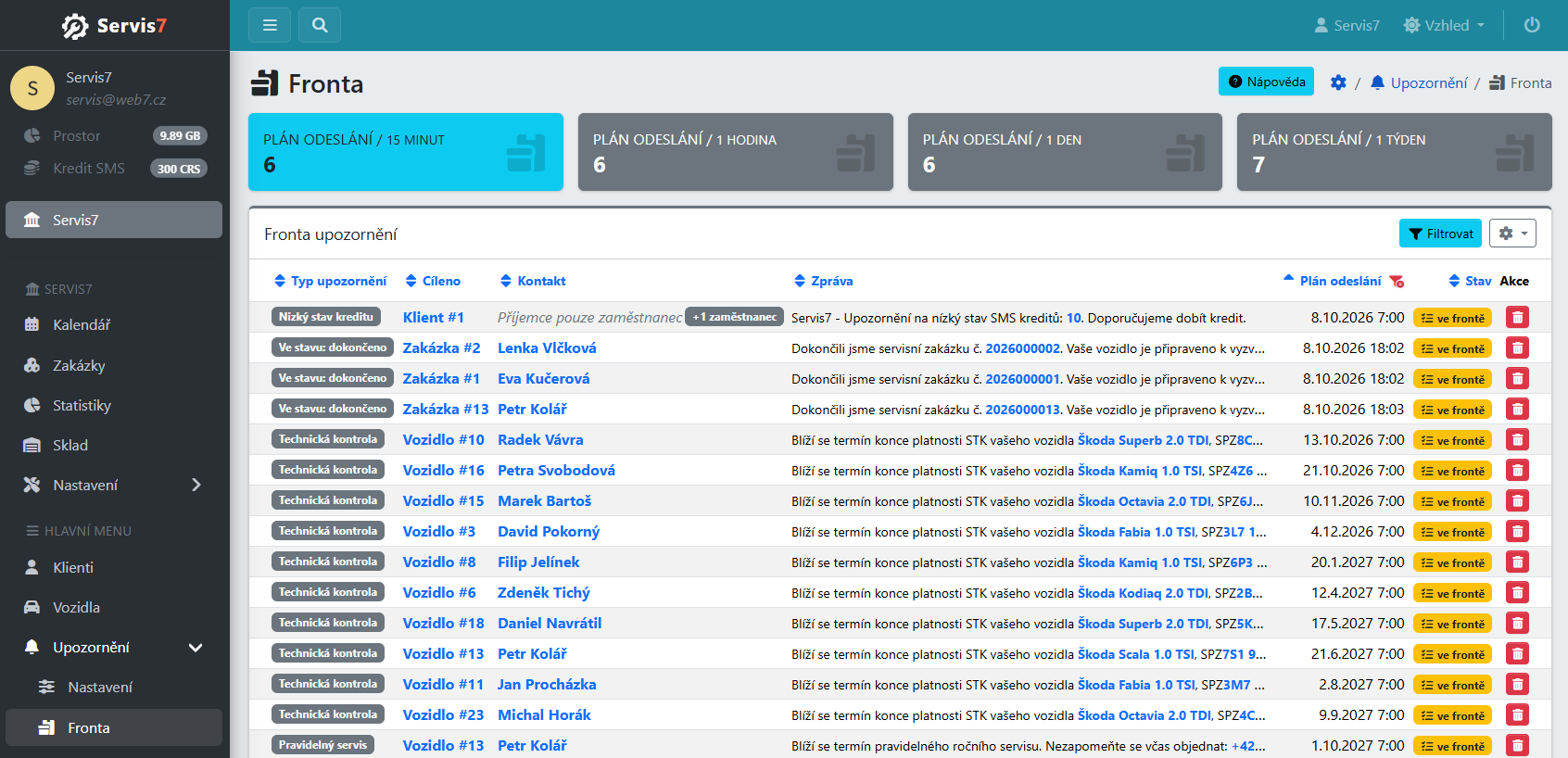Image resolution: width=1568 pixels, height=758 pixels.
Task: Open contact Marek Bartoš
Action: (x=544, y=501)
